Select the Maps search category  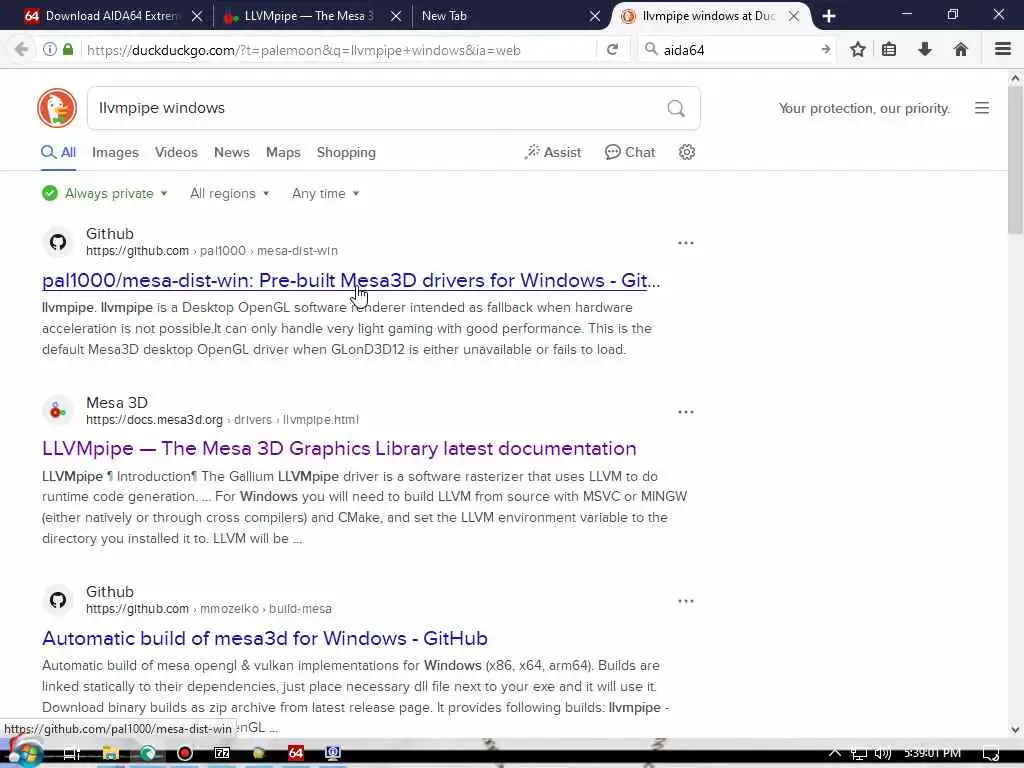[x=283, y=152]
